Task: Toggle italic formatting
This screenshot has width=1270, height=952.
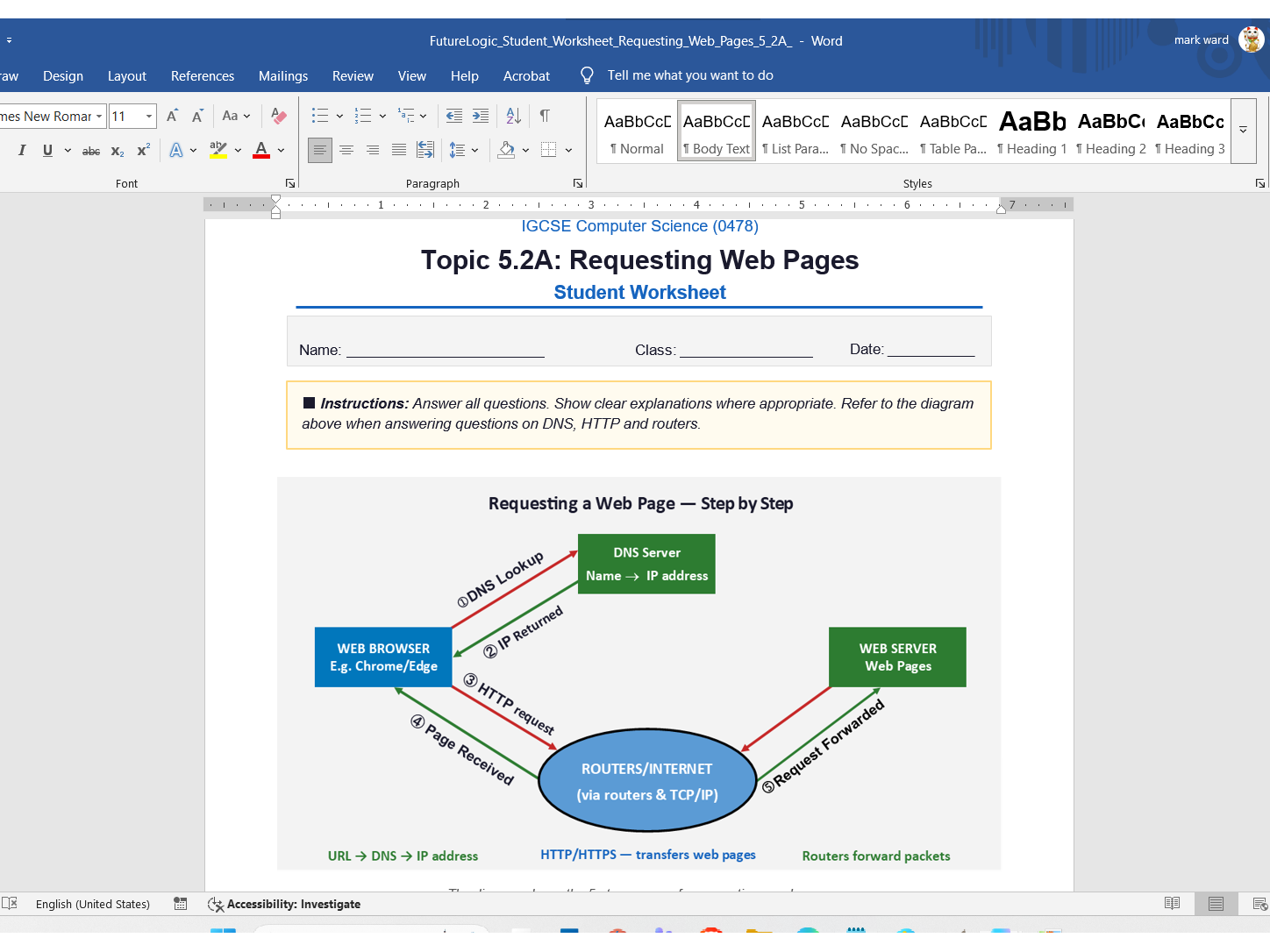Action: (x=22, y=150)
